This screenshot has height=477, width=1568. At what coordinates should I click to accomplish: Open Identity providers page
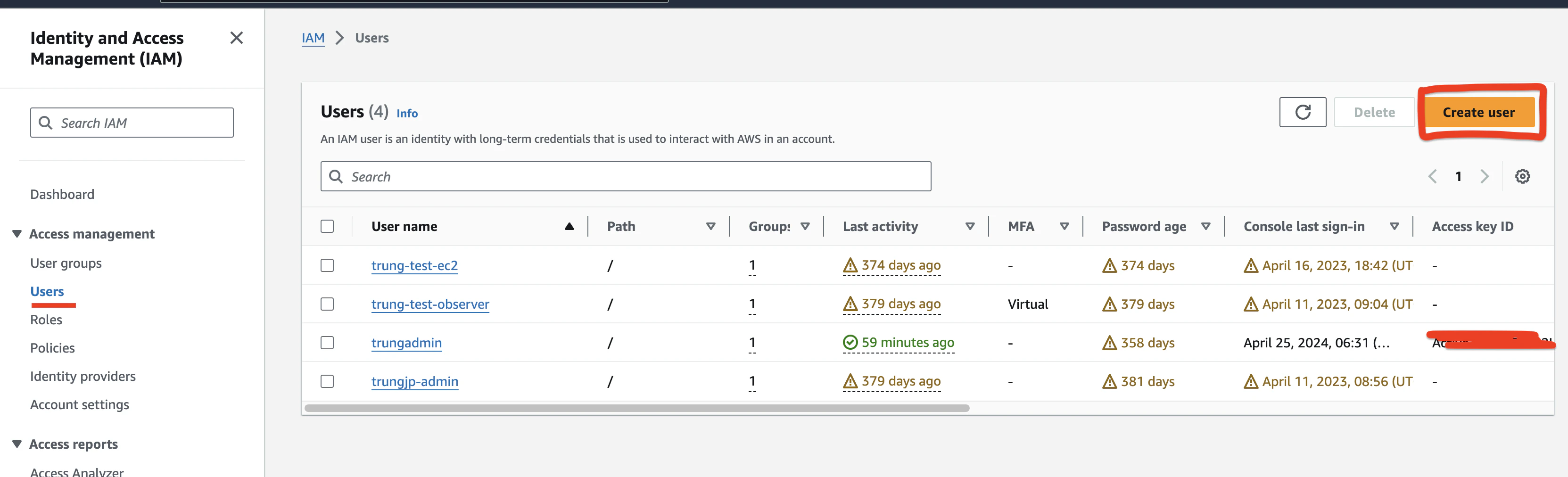click(x=83, y=376)
